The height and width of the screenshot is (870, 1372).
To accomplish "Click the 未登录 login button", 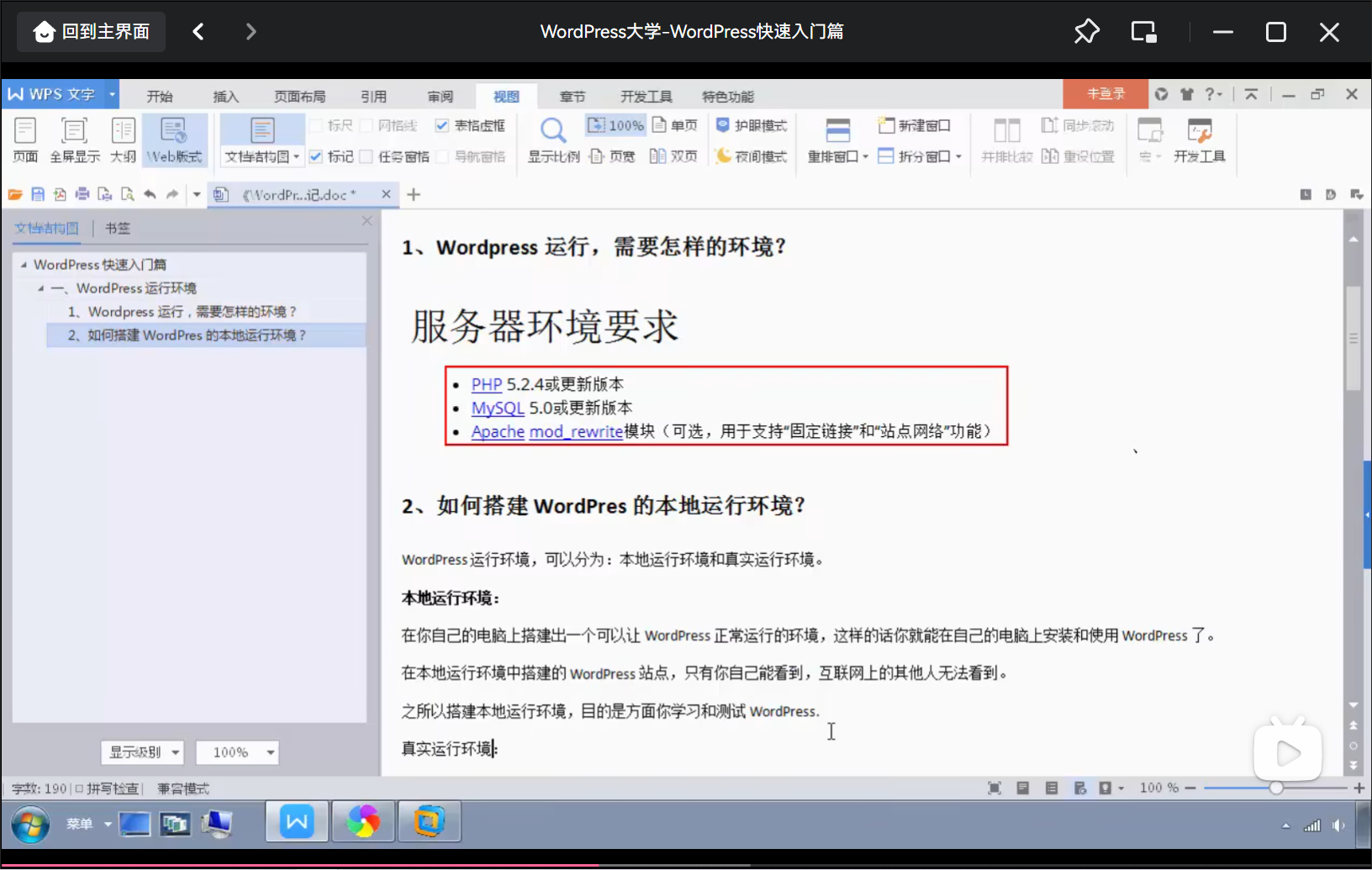I will click(x=1106, y=94).
